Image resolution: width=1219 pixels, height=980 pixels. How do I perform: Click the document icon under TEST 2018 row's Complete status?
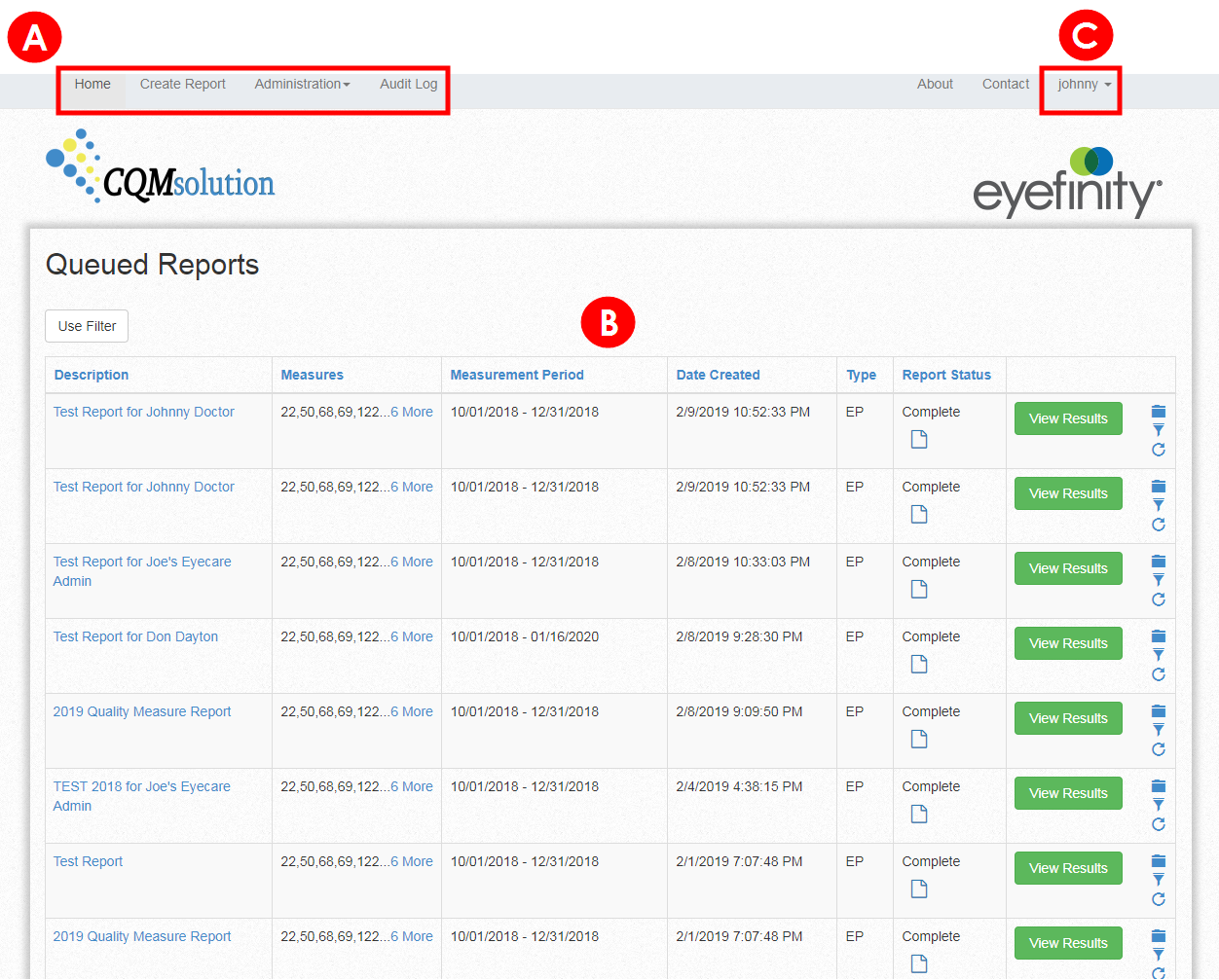coord(918,814)
